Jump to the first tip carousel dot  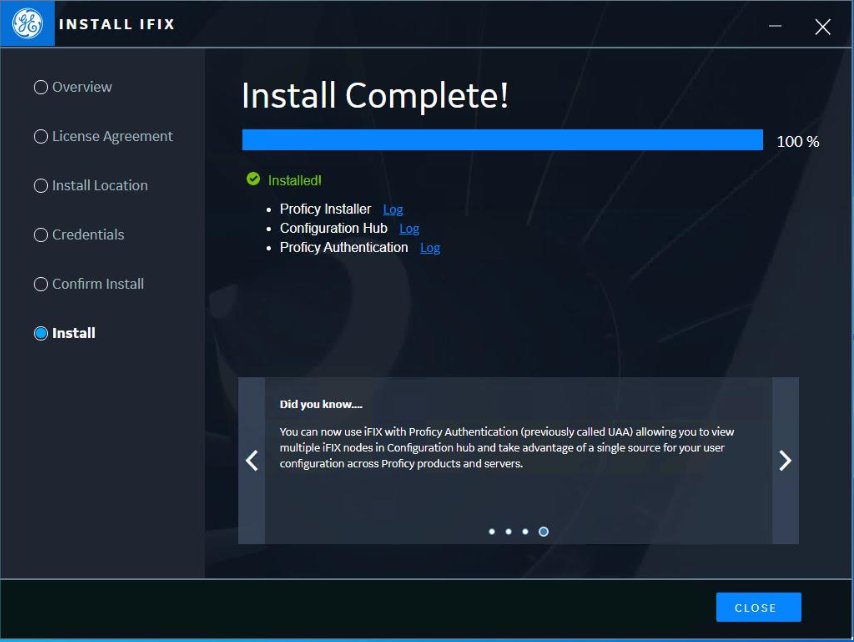[492, 531]
